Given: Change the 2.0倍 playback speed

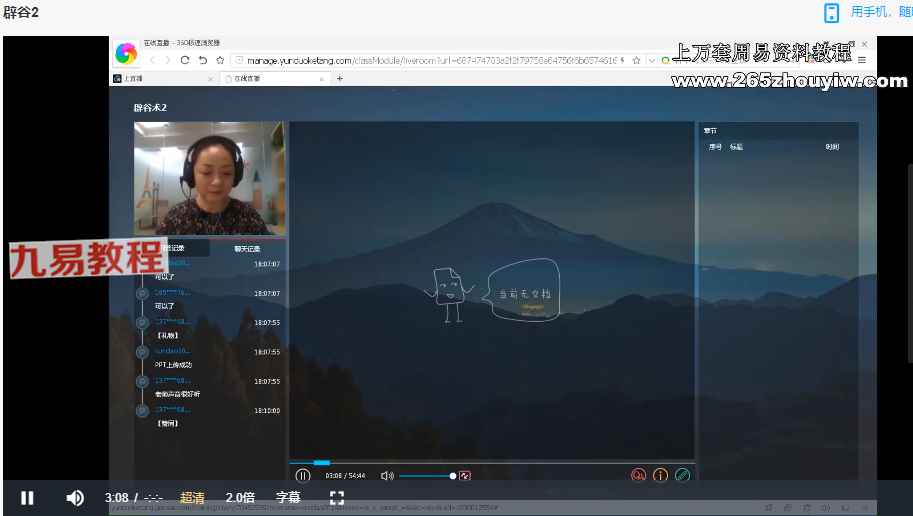Looking at the screenshot, I should coord(240,498).
